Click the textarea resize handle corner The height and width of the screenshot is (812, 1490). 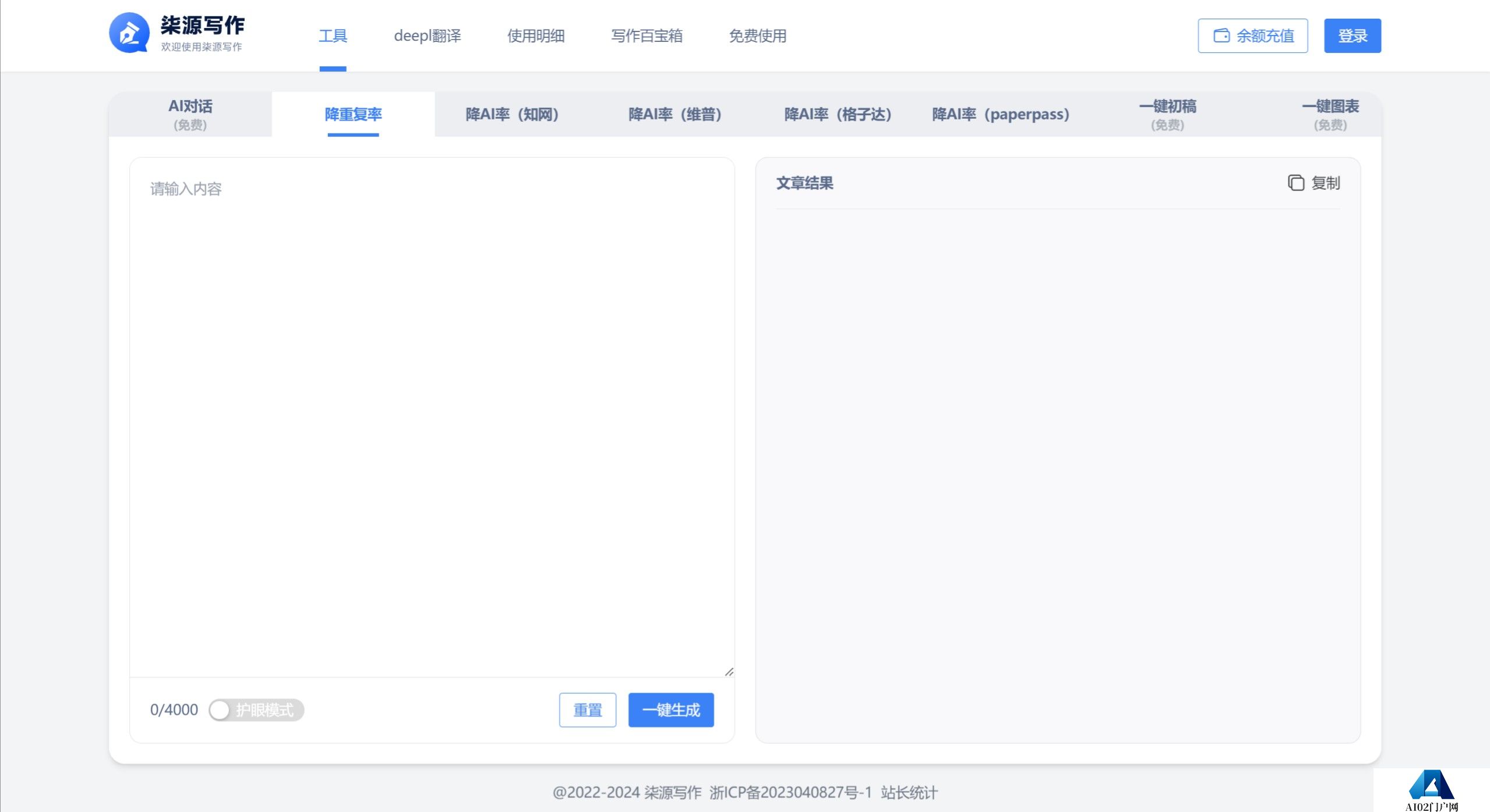[729, 672]
